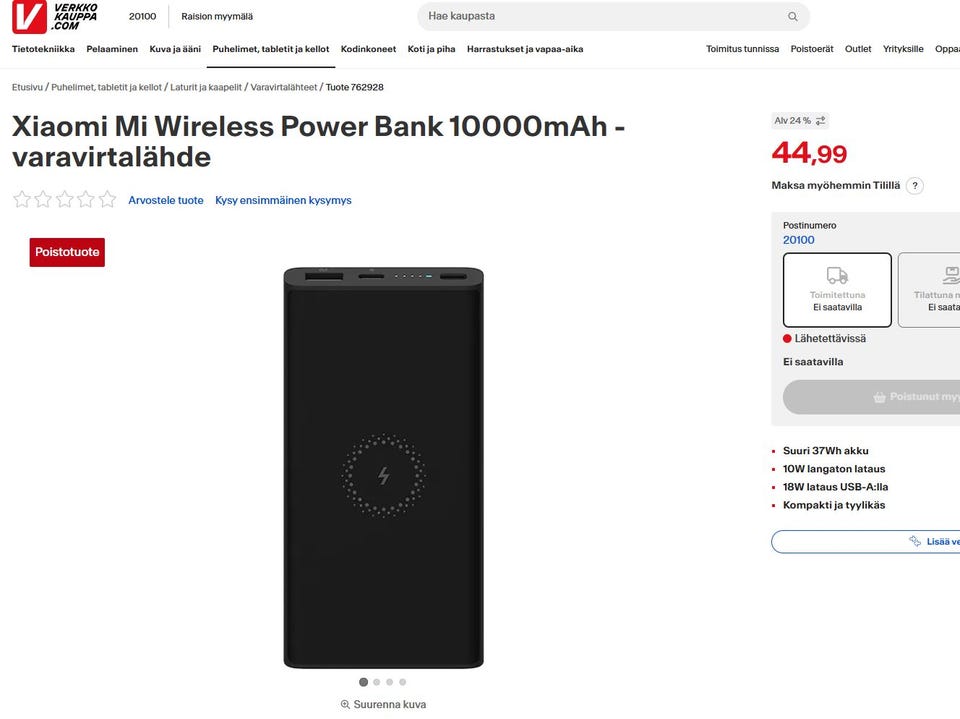Select the second image carousel dot

pyautogui.click(x=377, y=682)
